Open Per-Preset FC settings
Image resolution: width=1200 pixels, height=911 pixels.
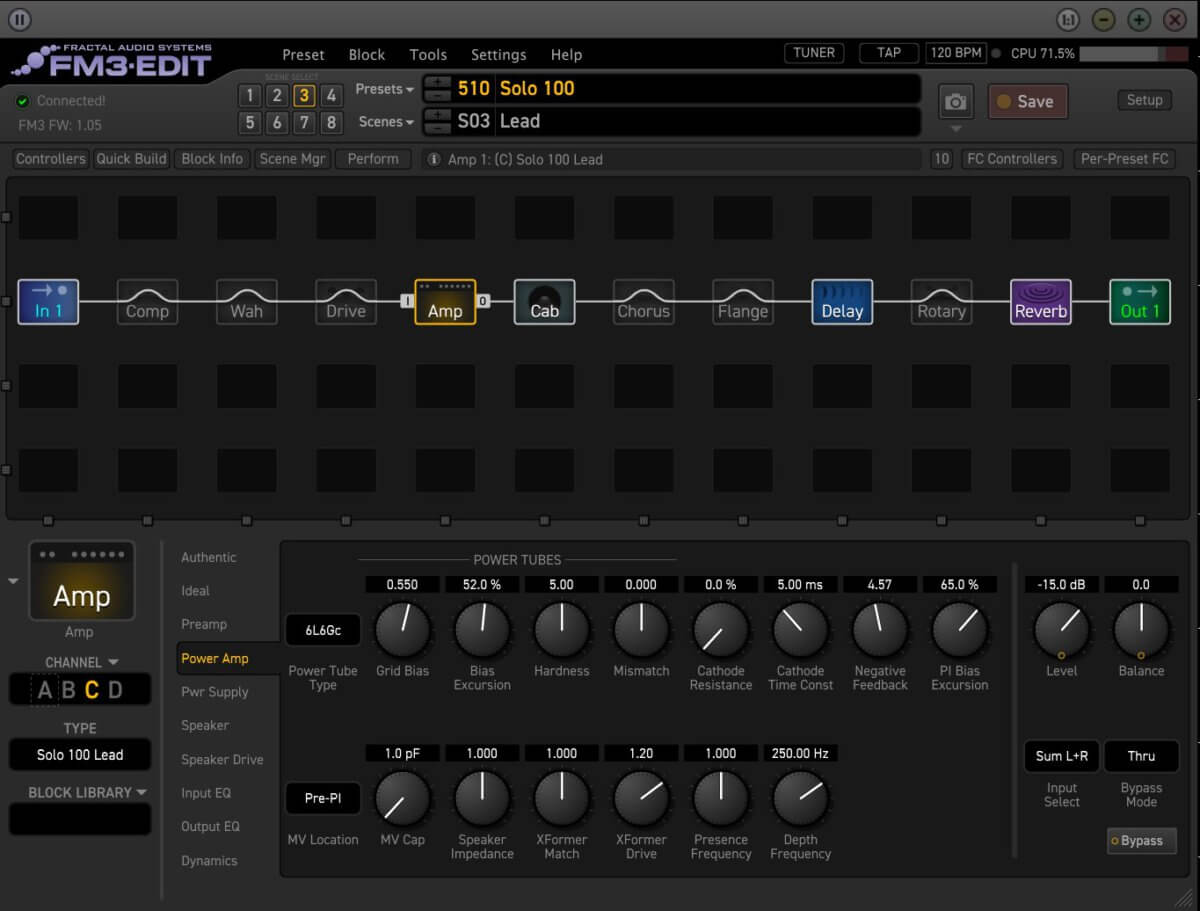coord(1125,159)
